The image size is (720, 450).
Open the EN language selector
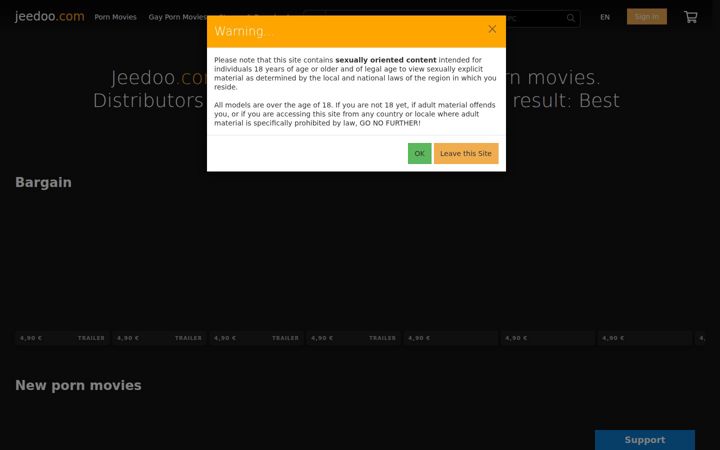point(605,17)
